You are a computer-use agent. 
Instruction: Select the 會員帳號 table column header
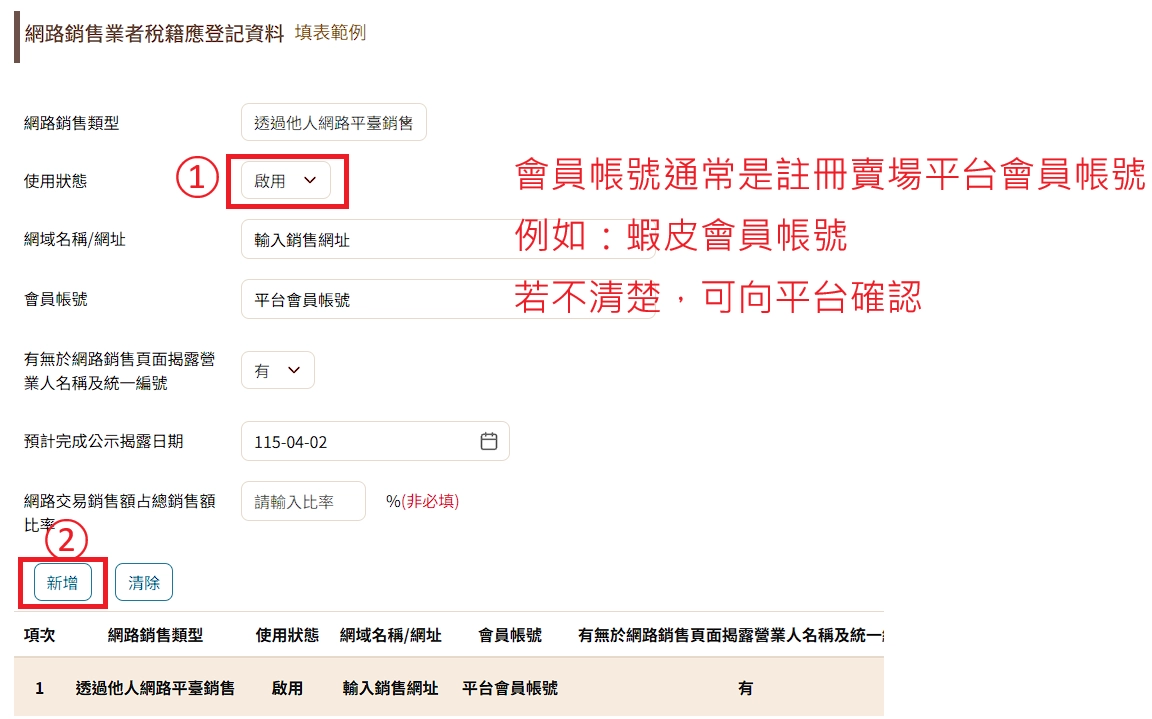[510, 635]
